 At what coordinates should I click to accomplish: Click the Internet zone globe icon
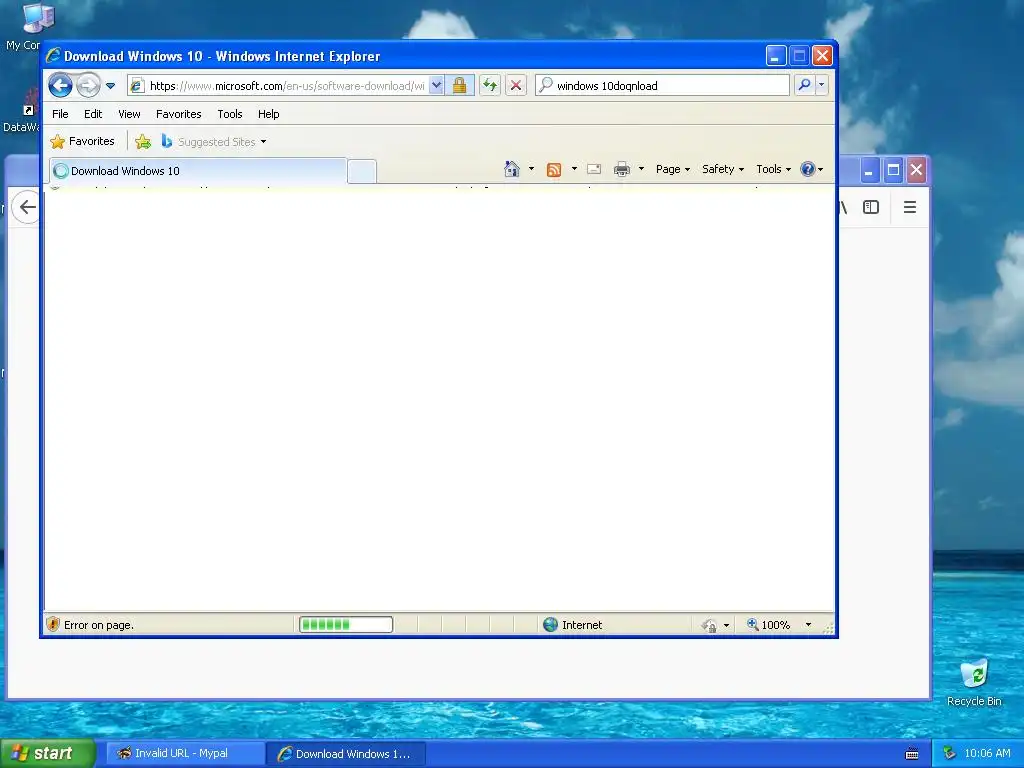tap(551, 625)
